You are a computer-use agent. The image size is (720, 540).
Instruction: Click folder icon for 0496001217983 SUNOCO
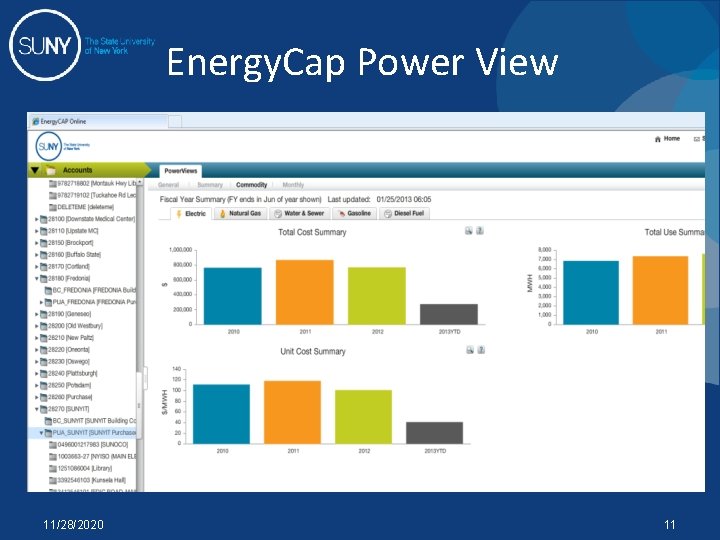click(53, 445)
